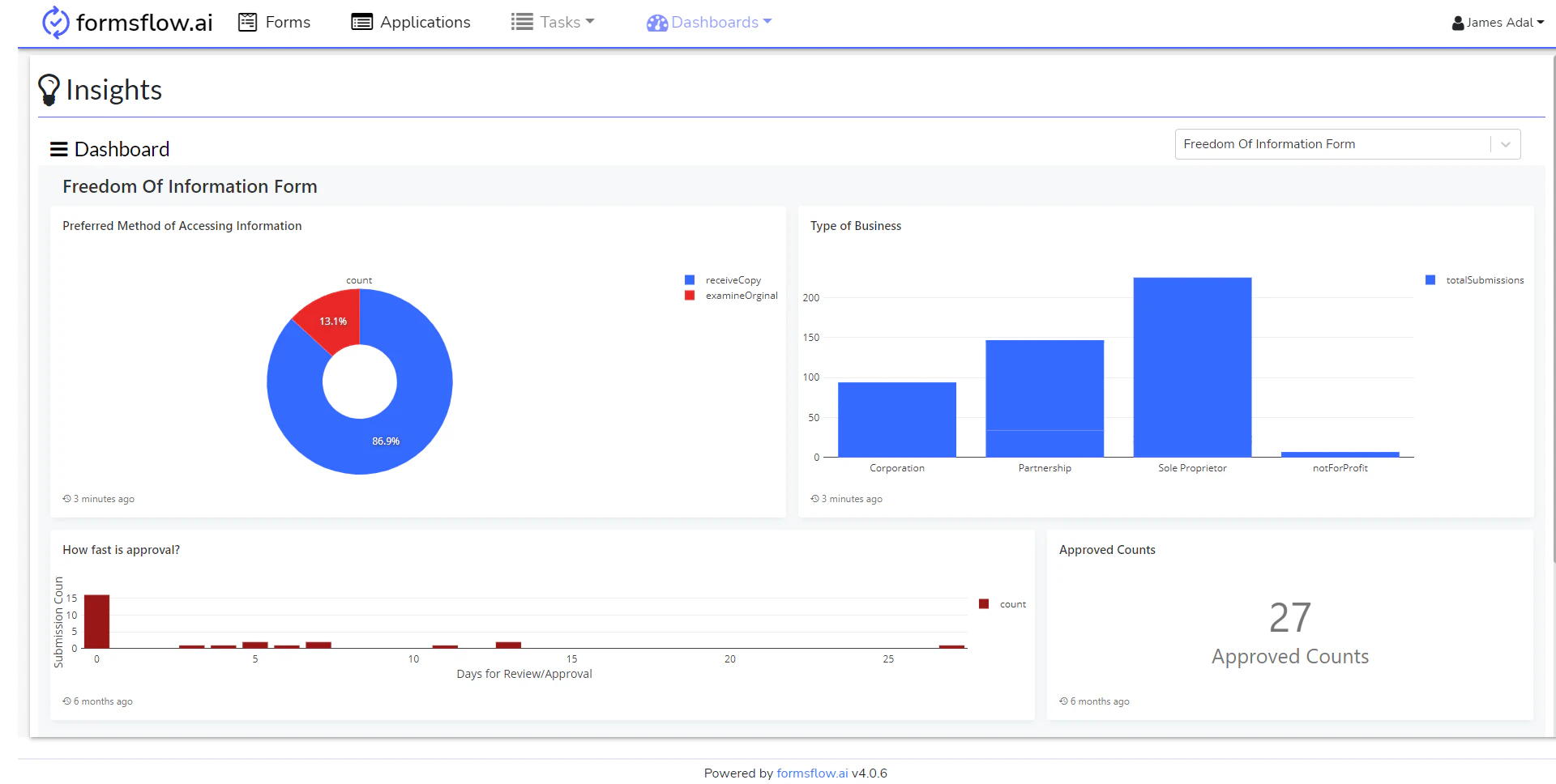
Task: Open the Applications menu item
Action: (x=425, y=22)
